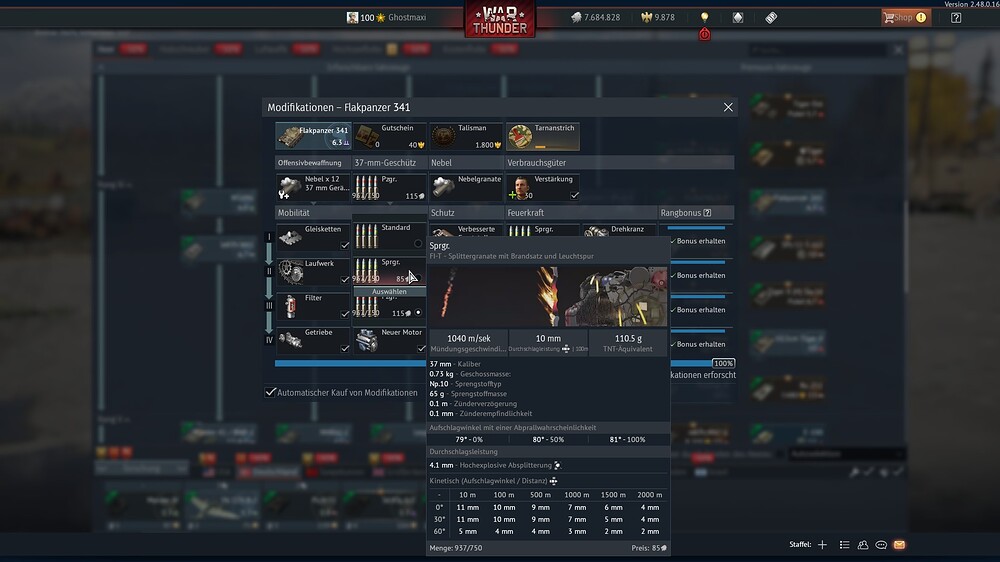Open the warbond diamond icon
Image resolution: width=1000 pixels, height=562 pixels.
[x=738, y=17]
